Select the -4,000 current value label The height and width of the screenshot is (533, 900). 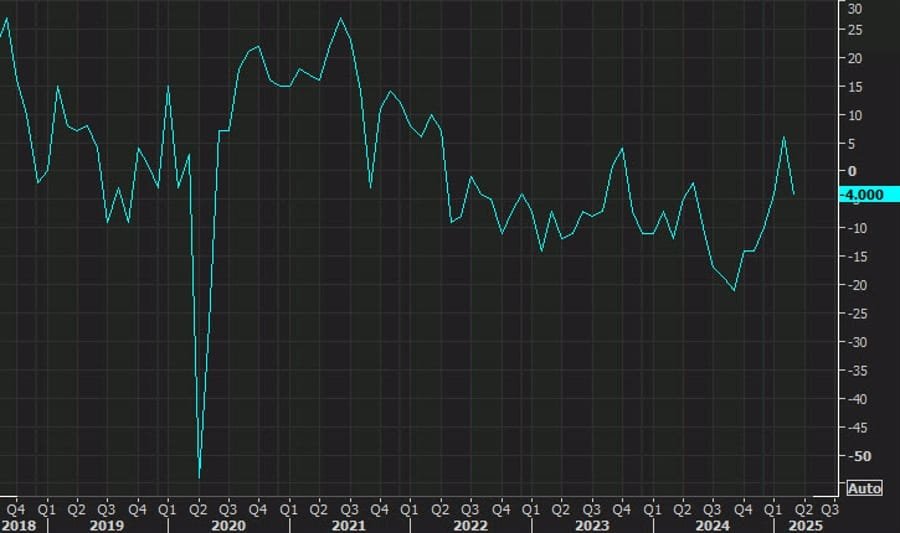(863, 194)
